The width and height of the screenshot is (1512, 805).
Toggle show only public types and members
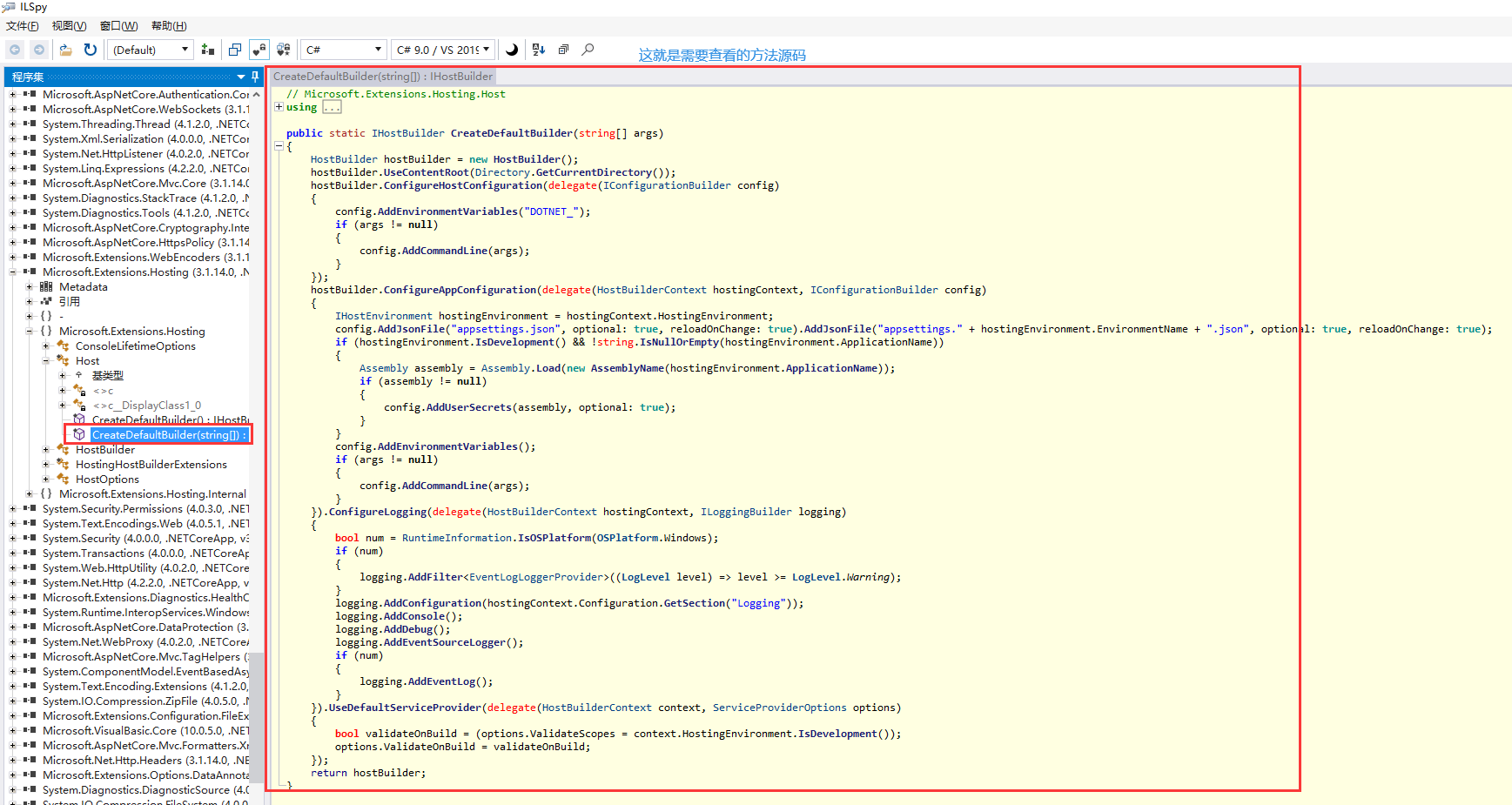pos(235,50)
